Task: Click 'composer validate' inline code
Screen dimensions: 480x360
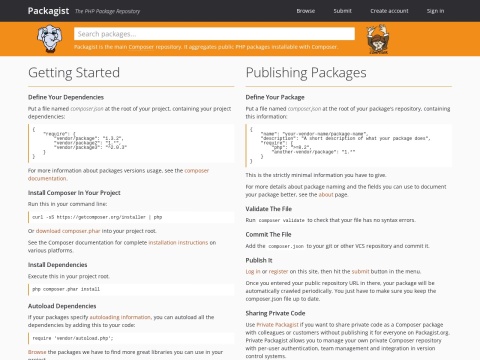Action: (282, 220)
